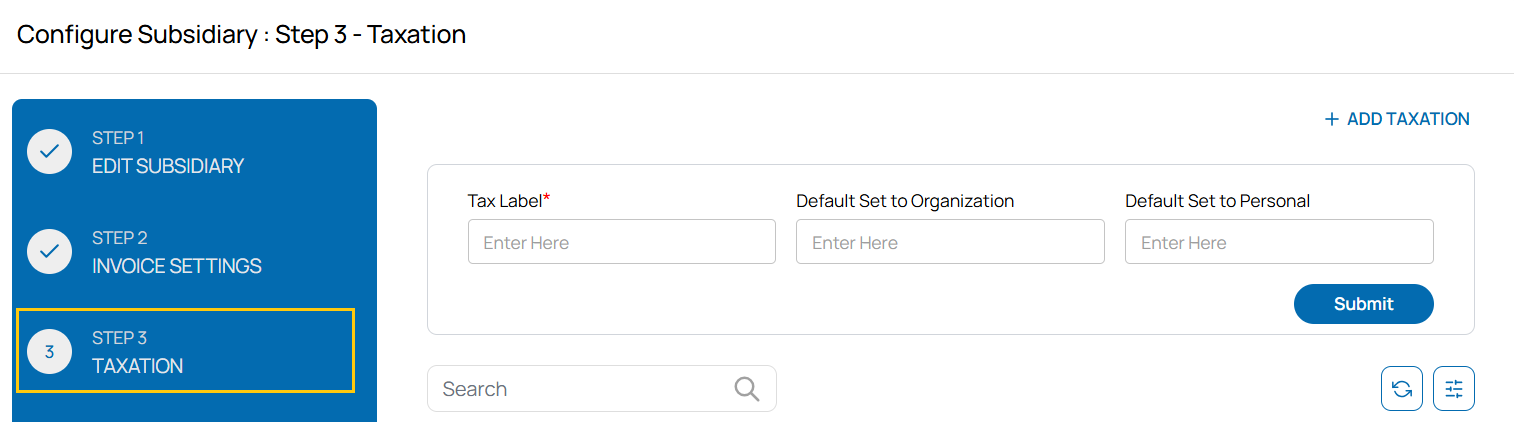
Task: Click inside the Search text box
Action: [x=580, y=389]
